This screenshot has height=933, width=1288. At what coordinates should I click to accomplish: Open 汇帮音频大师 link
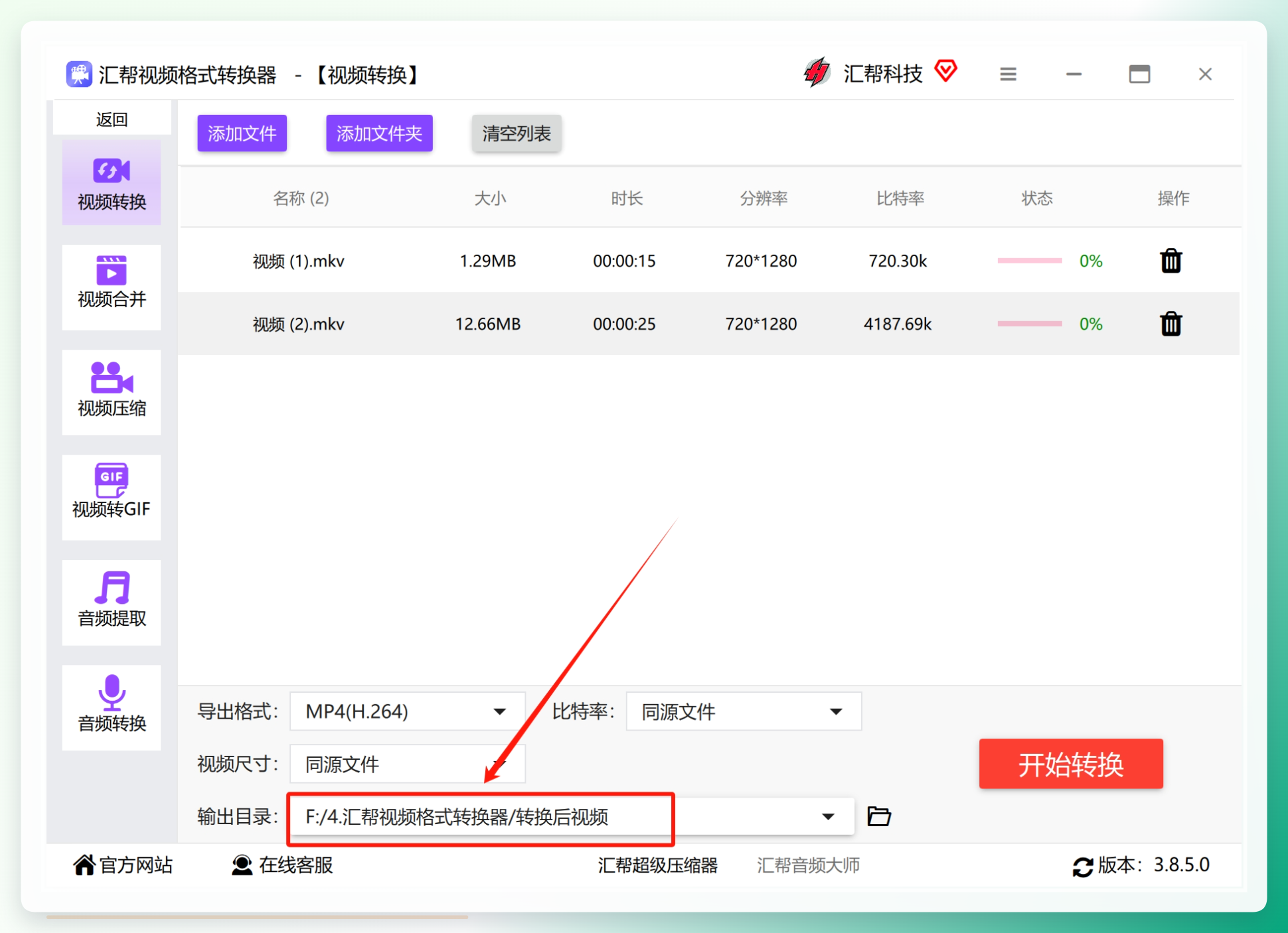tap(808, 865)
